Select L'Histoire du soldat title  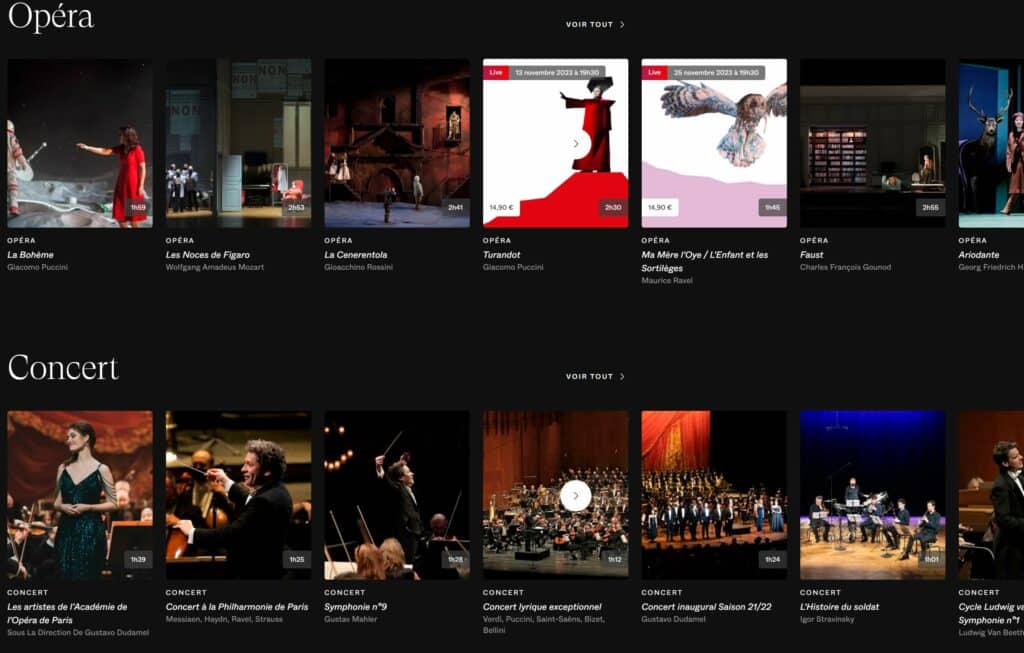coord(840,607)
